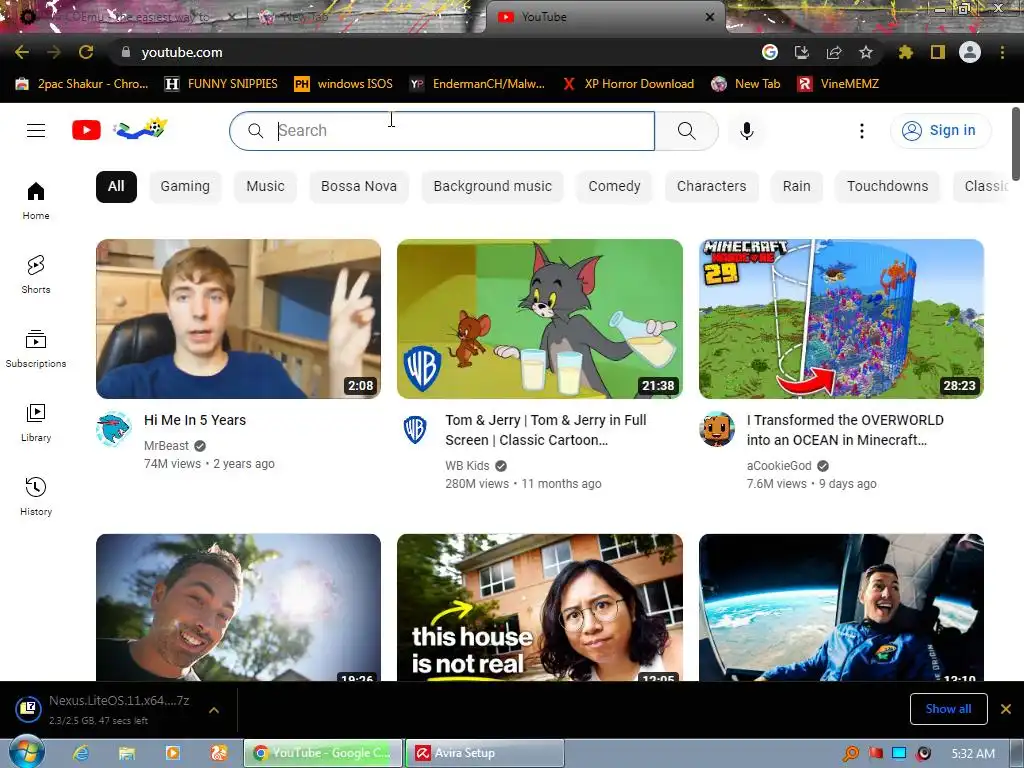The height and width of the screenshot is (768, 1024).
Task: Click the page vertical scrollbar
Action: pyautogui.click(x=1016, y=144)
